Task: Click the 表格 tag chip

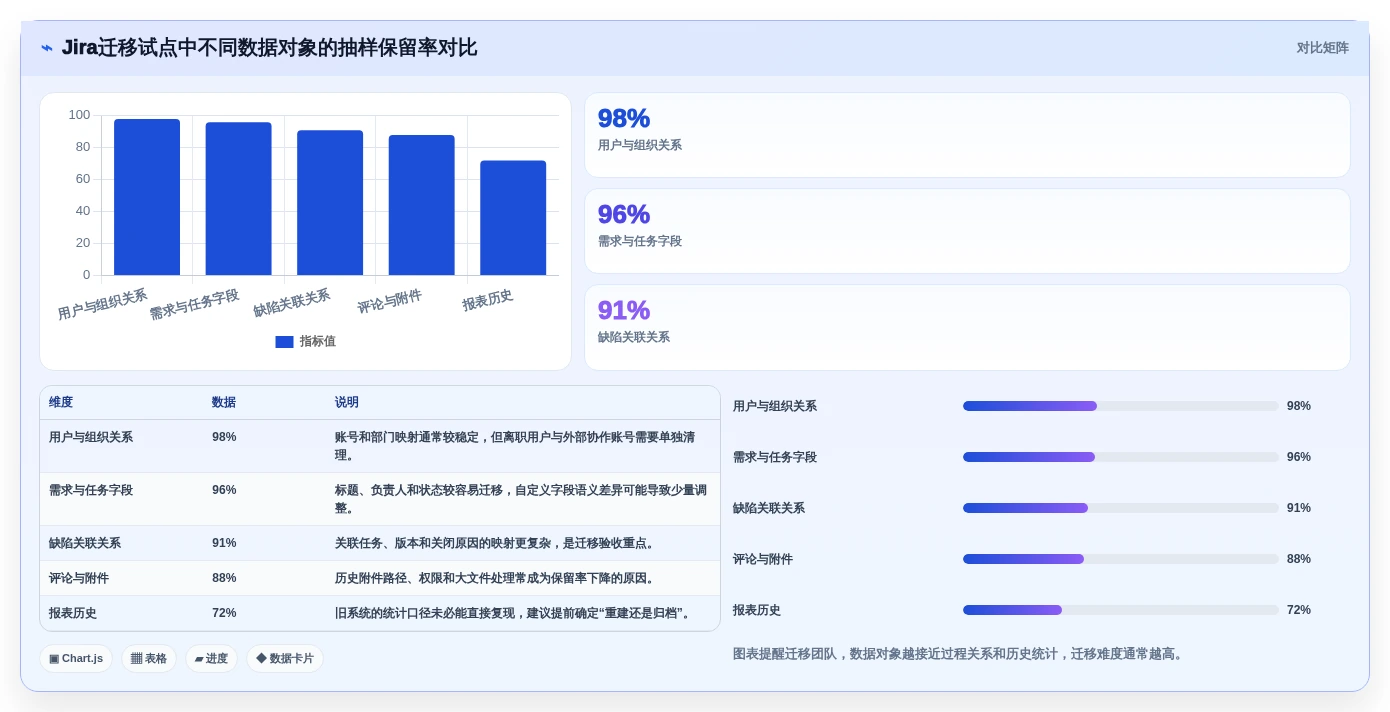Action: click(x=149, y=658)
